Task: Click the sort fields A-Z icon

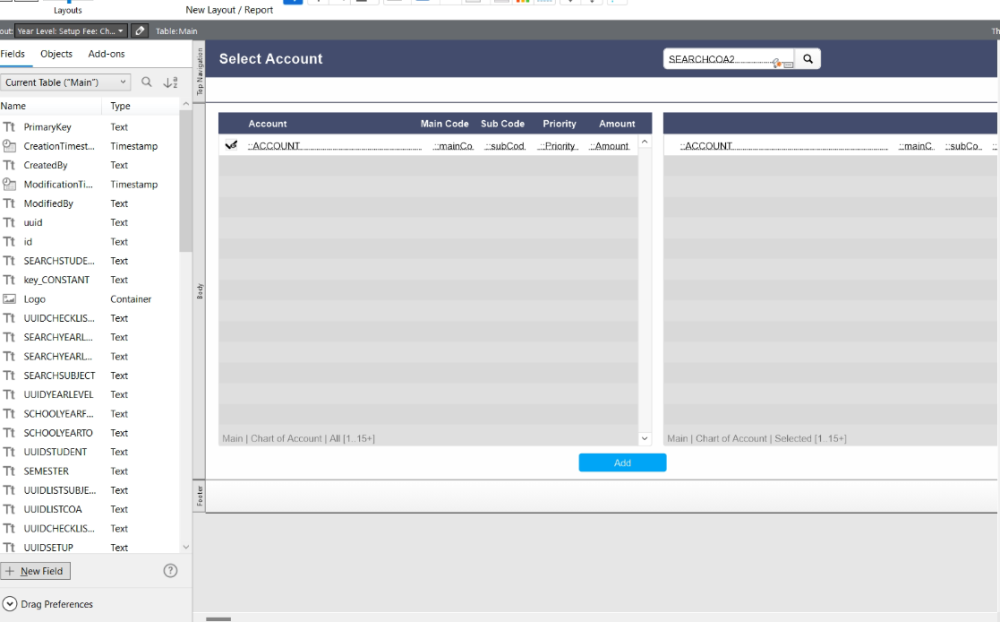Action: 170,83
